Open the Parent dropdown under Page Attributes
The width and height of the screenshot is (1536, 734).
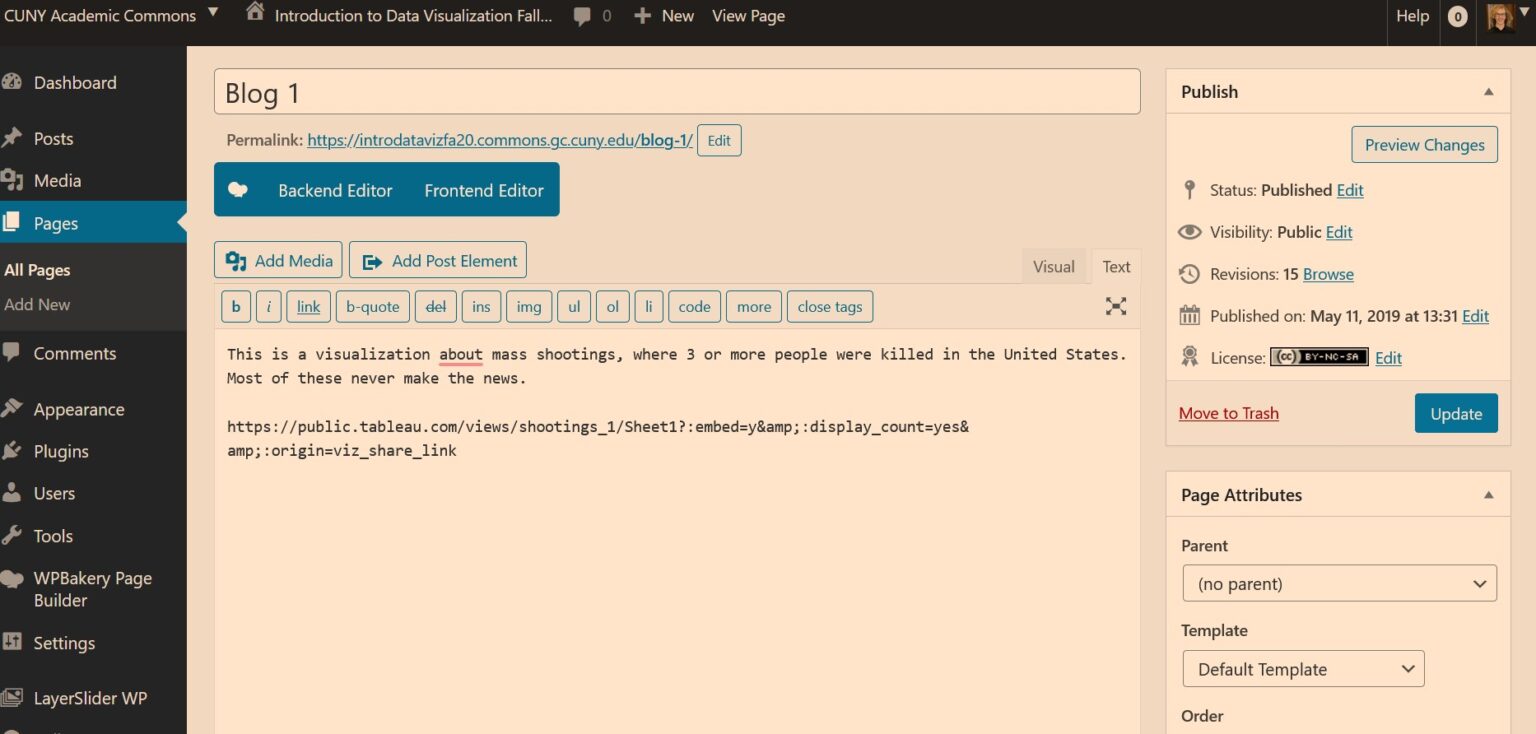1339,583
